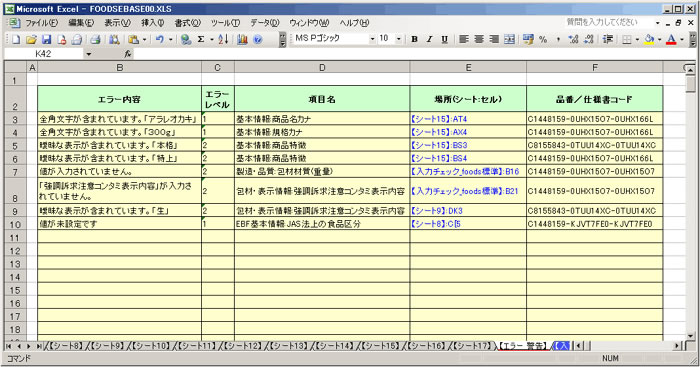Open the 表示(V) menu

click(117, 23)
